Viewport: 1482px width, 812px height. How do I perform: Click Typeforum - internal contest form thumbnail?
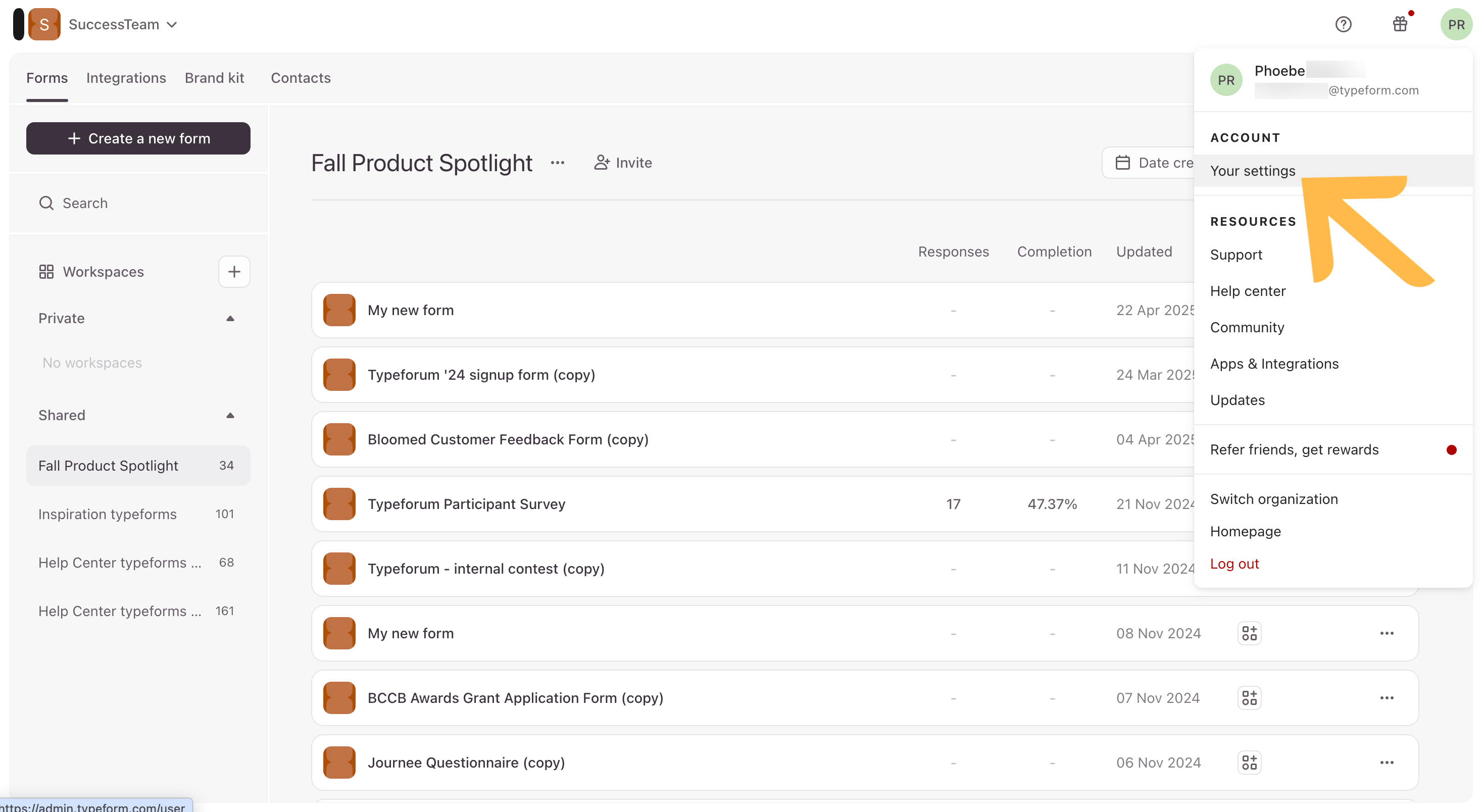[339, 568]
